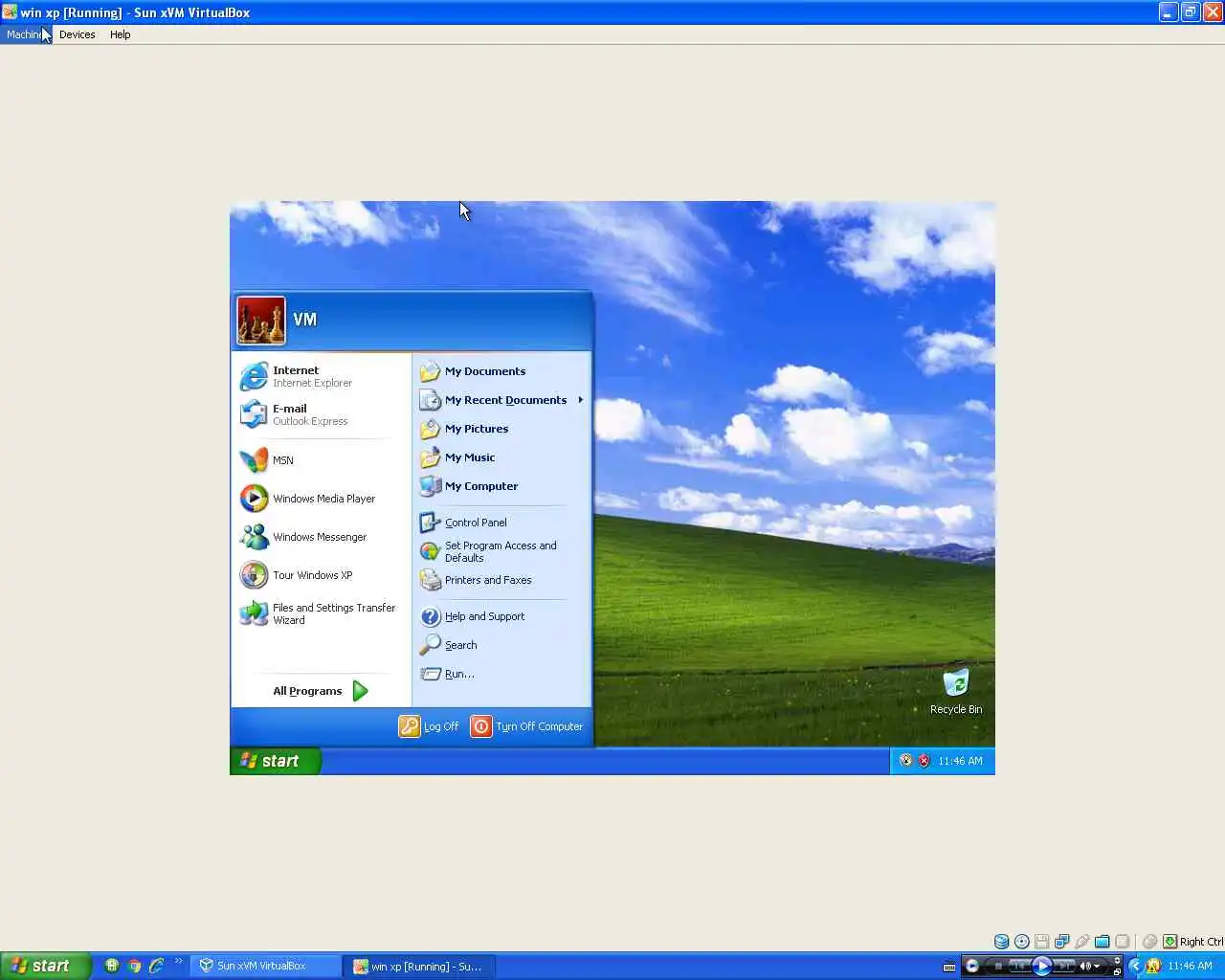Image resolution: width=1225 pixels, height=980 pixels.
Task: Open Control Panel
Action: pyautogui.click(x=502, y=523)
